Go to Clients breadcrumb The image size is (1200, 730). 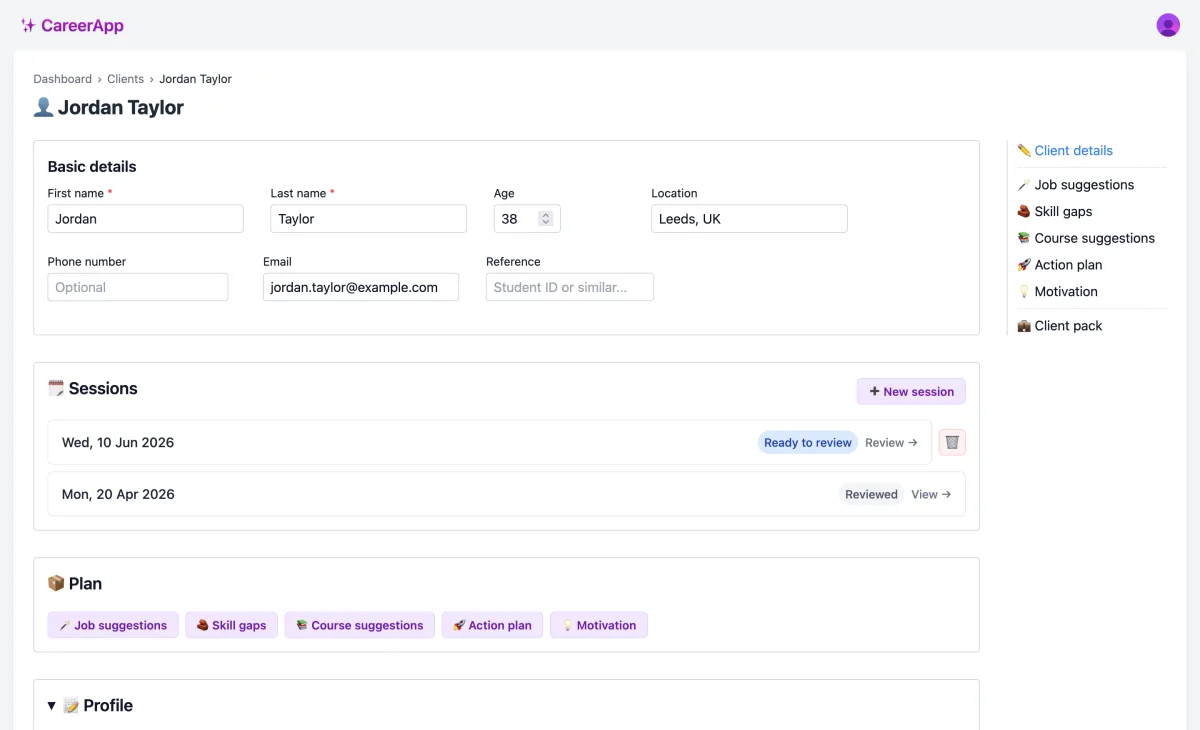point(126,79)
